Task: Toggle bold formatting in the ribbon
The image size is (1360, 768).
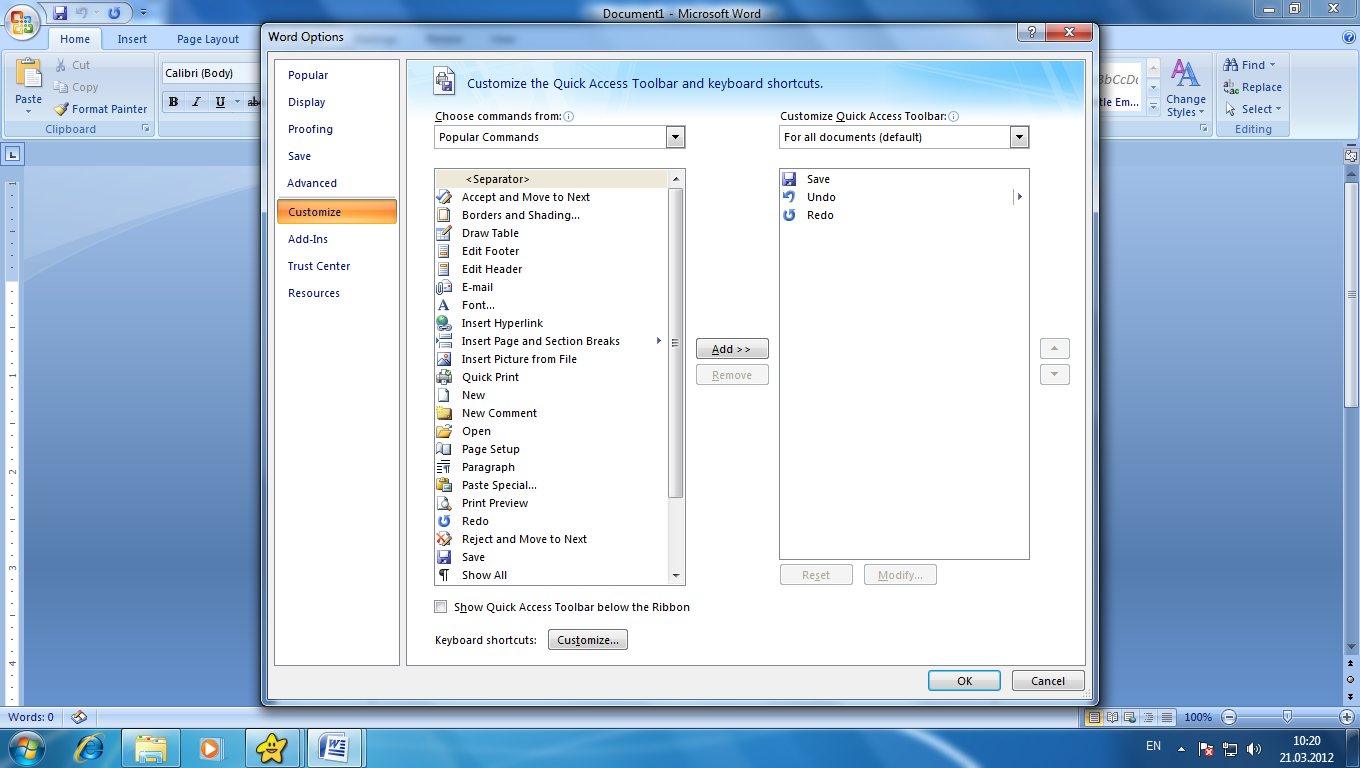Action: coord(173,101)
